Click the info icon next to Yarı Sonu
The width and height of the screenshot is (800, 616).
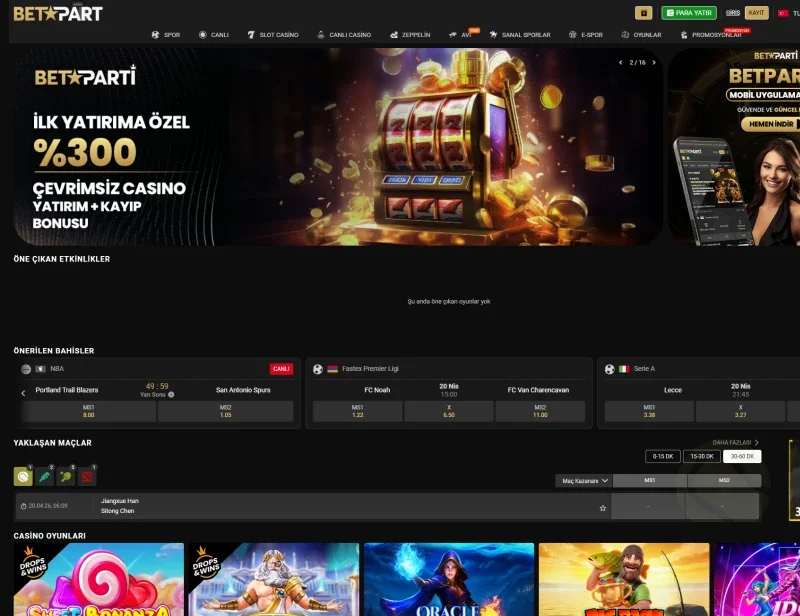(171, 395)
